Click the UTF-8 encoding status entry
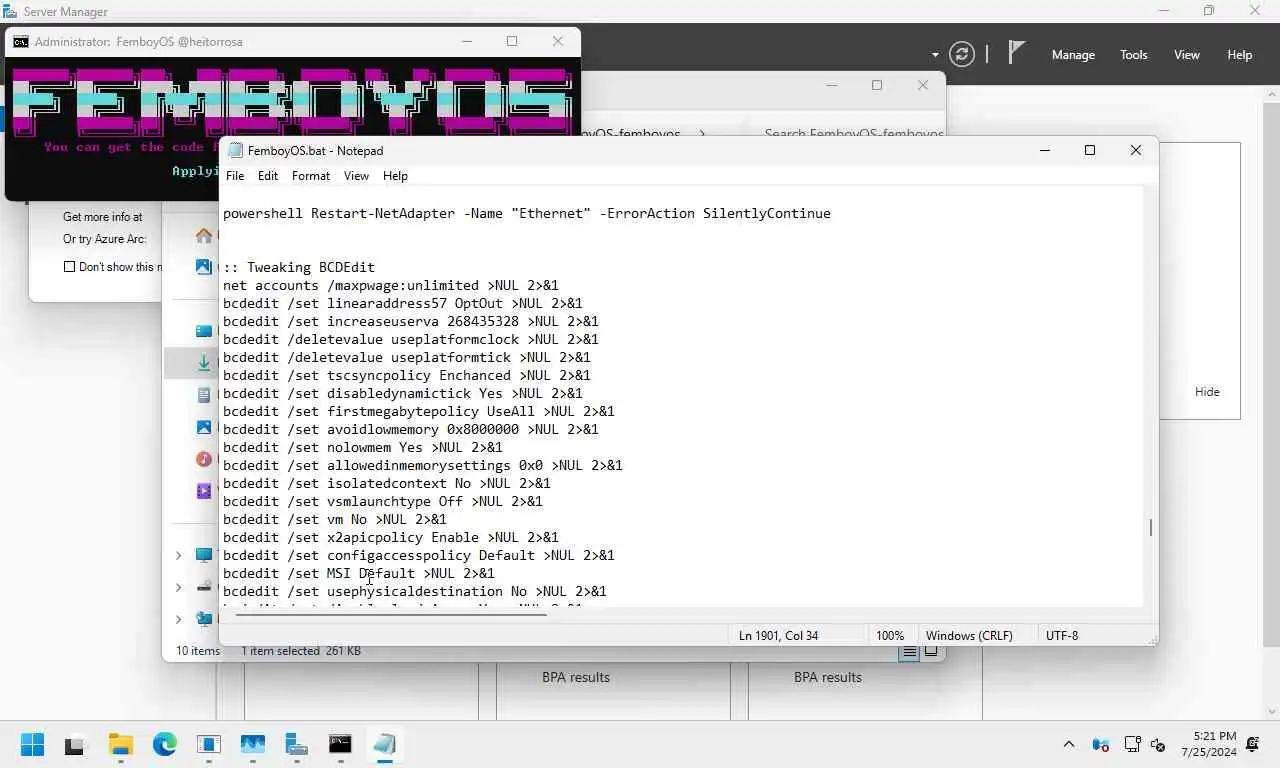Image resolution: width=1280 pixels, height=768 pixels. 1062,636
